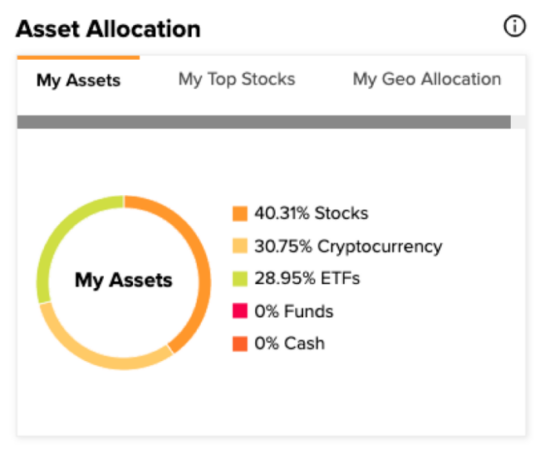
Task: Click the orange Stocks segment of the donut
Action: (203, 276)
